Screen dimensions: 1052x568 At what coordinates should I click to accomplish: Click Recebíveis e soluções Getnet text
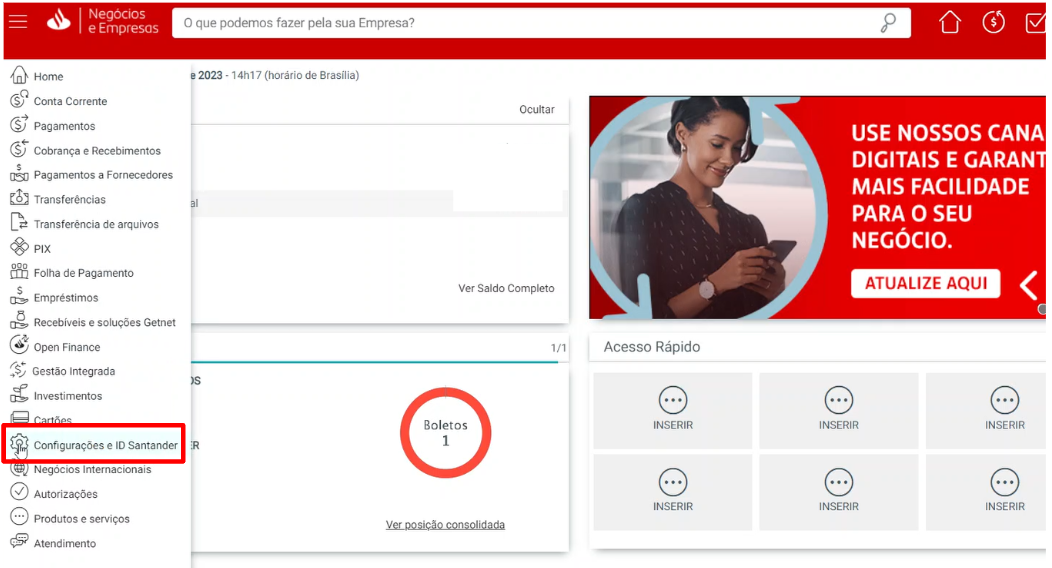click(x=105, y=323)
